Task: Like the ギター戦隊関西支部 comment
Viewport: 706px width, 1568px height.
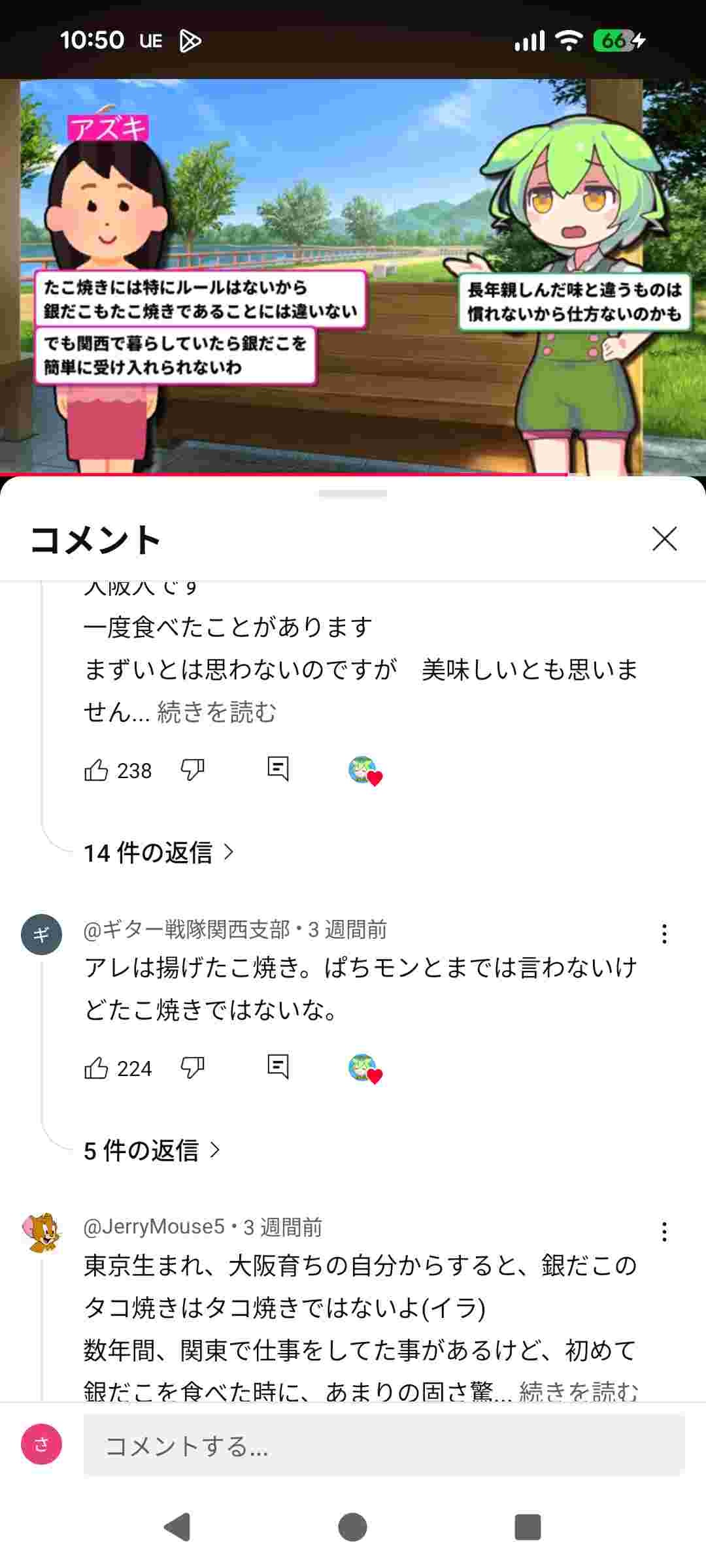Action: point(96,1068)
